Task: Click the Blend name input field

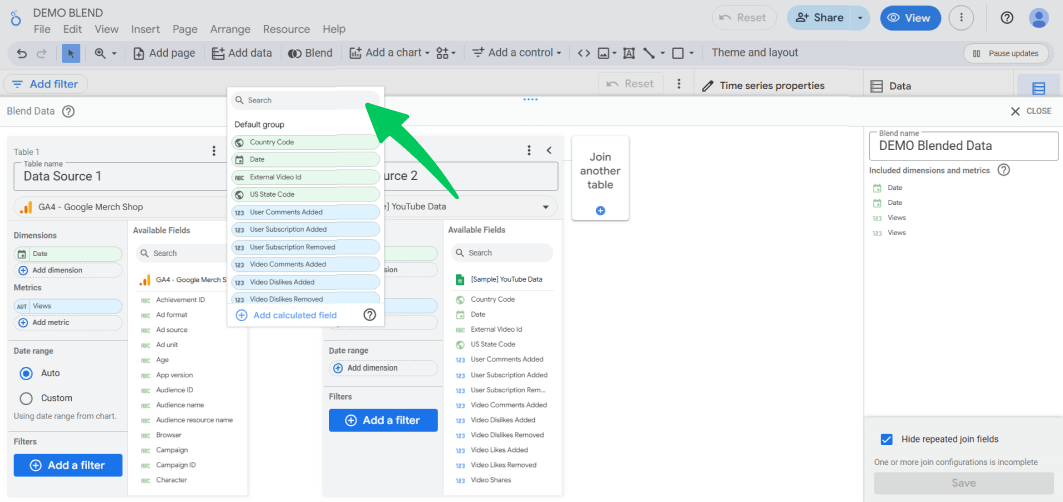Action: tap(962, 146)
